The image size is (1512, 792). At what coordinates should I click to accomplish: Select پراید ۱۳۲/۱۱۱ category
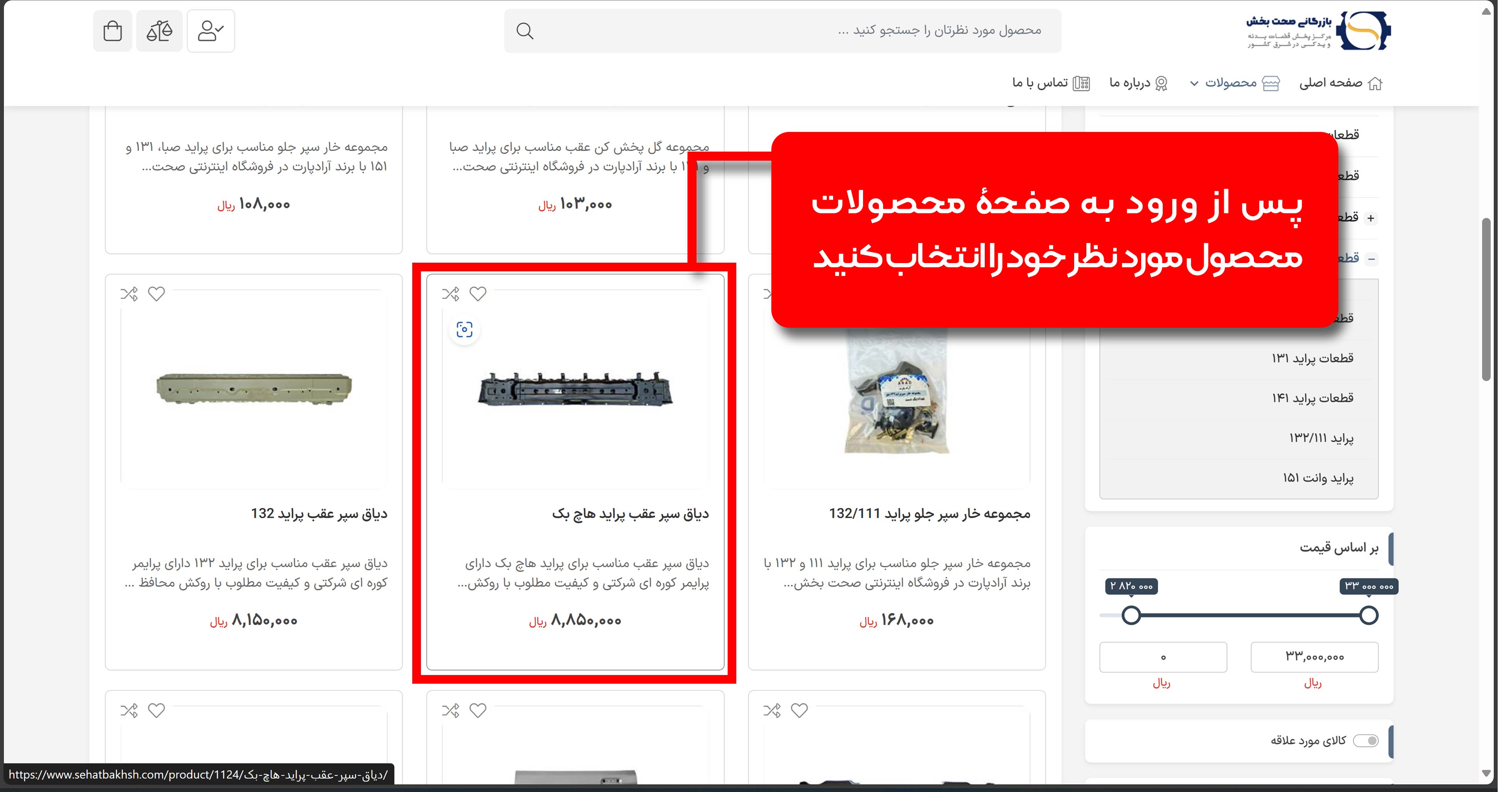coord(1321,439)
